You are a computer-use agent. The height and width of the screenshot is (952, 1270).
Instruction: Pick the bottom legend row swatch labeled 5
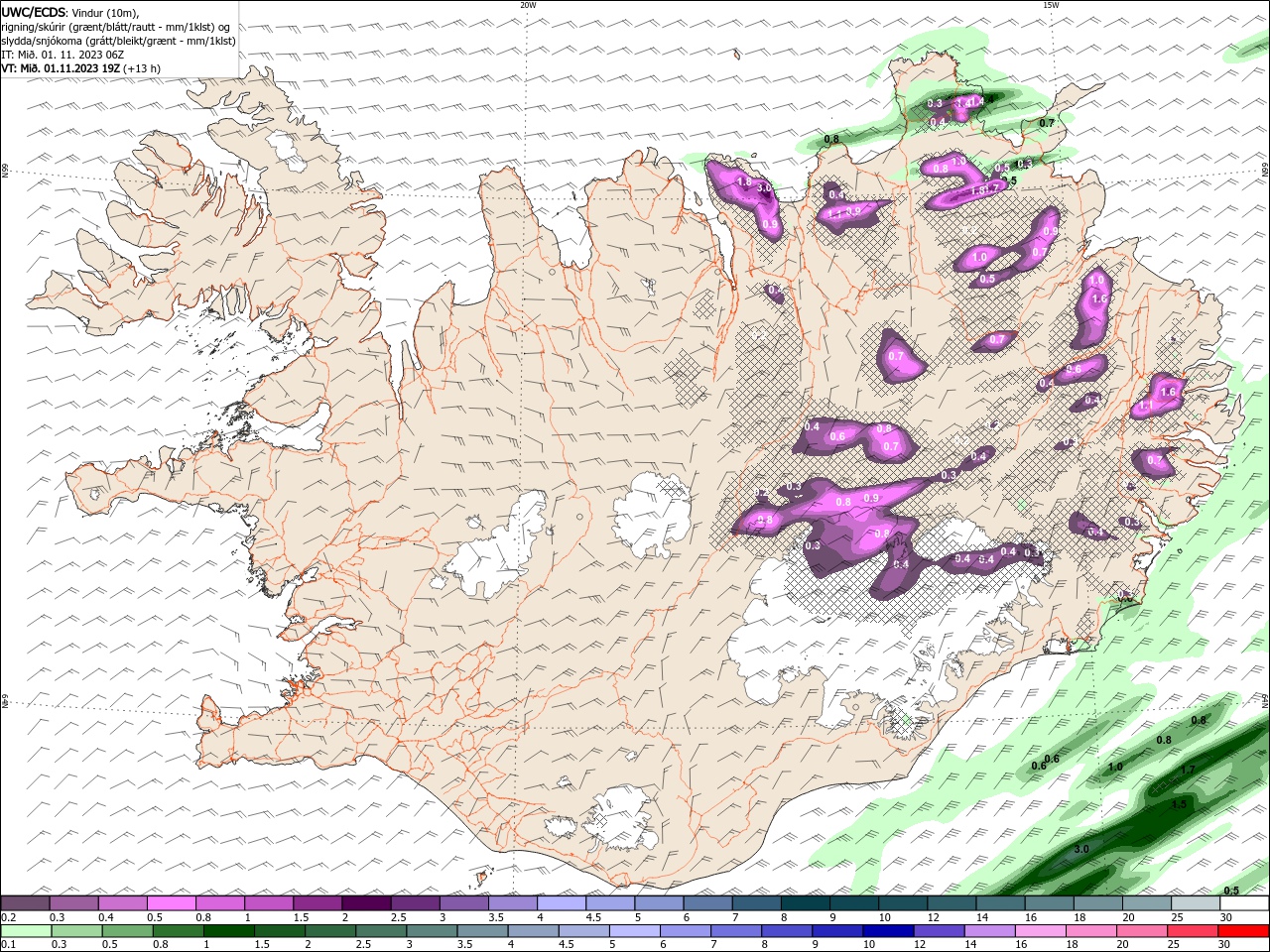coord(634,931)
